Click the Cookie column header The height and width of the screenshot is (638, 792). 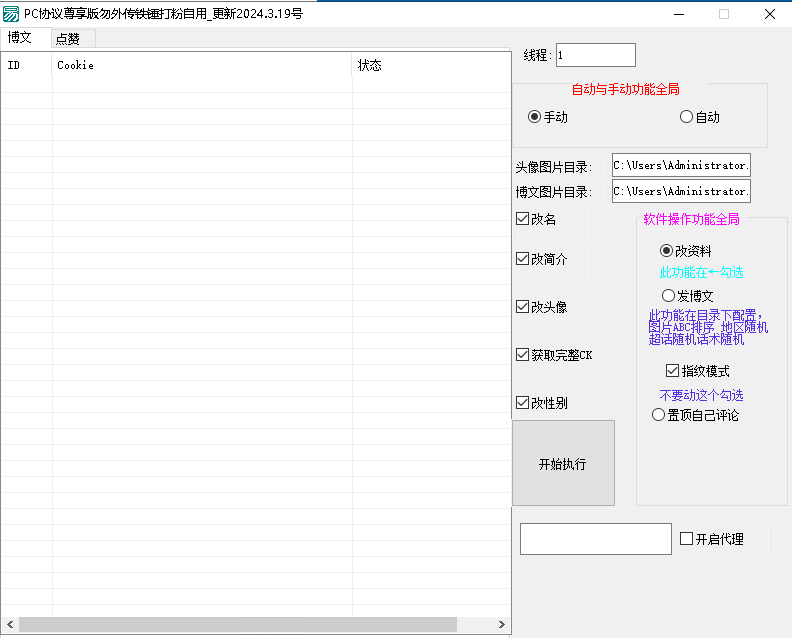[200, 66]
